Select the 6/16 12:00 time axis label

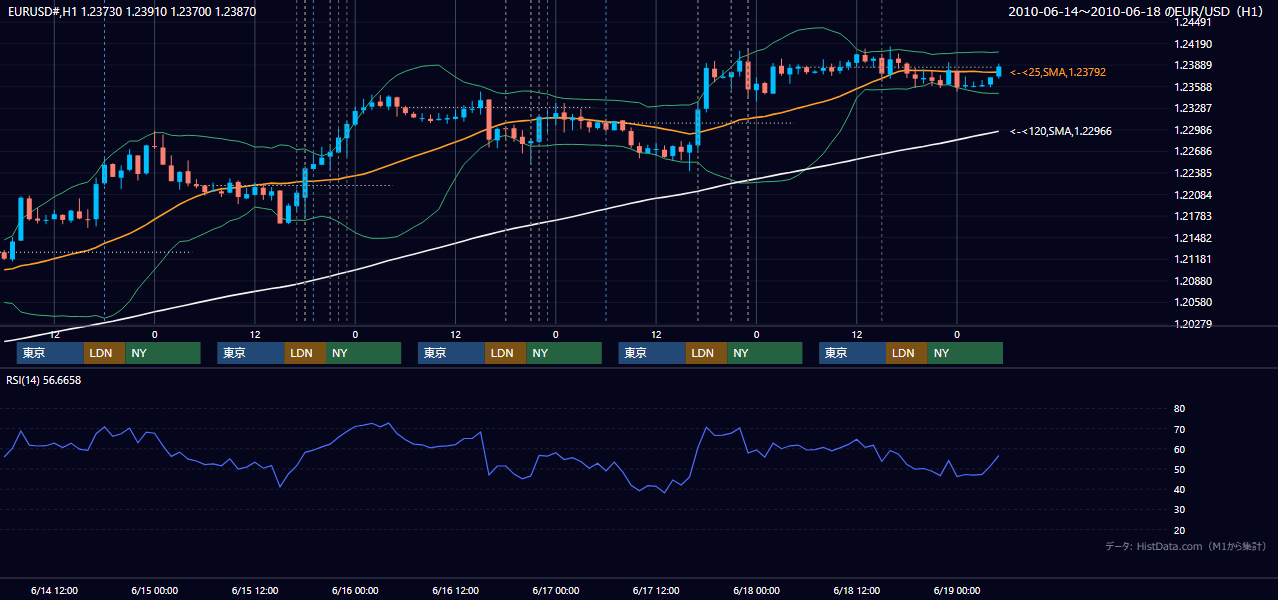pos(455,591)
